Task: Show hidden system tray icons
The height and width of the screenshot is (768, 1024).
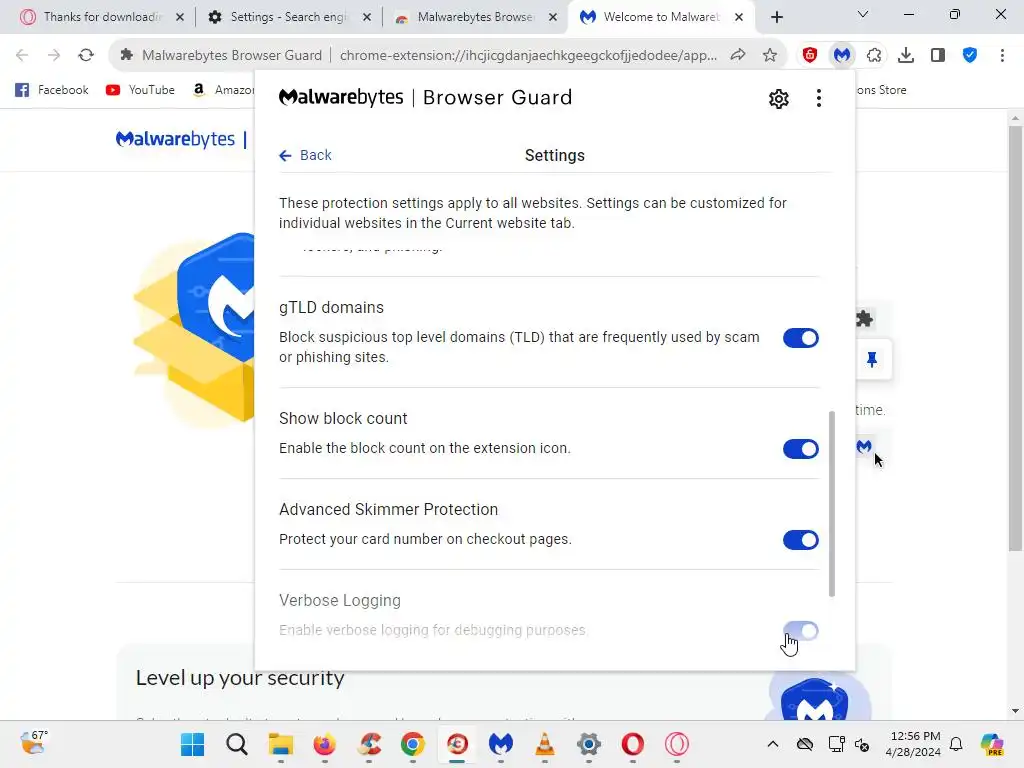Action: coord(773,744)
